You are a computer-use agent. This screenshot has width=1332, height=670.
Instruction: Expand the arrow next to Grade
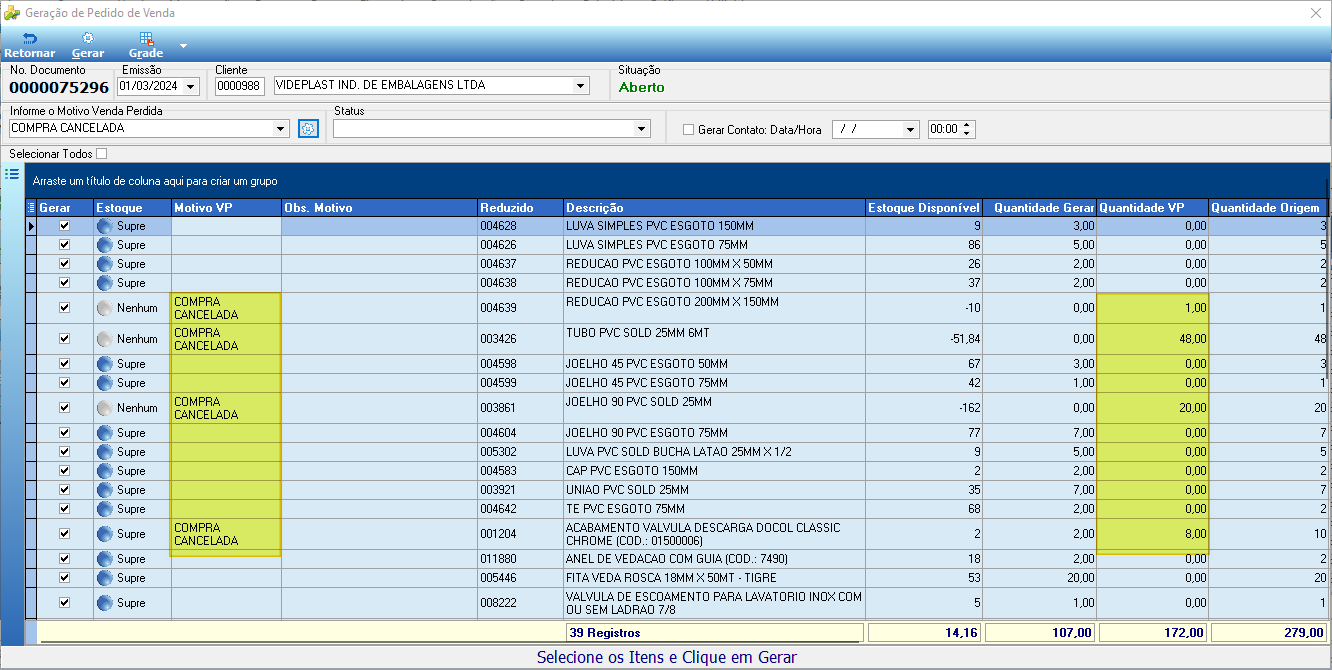click(x=183, y=46)
